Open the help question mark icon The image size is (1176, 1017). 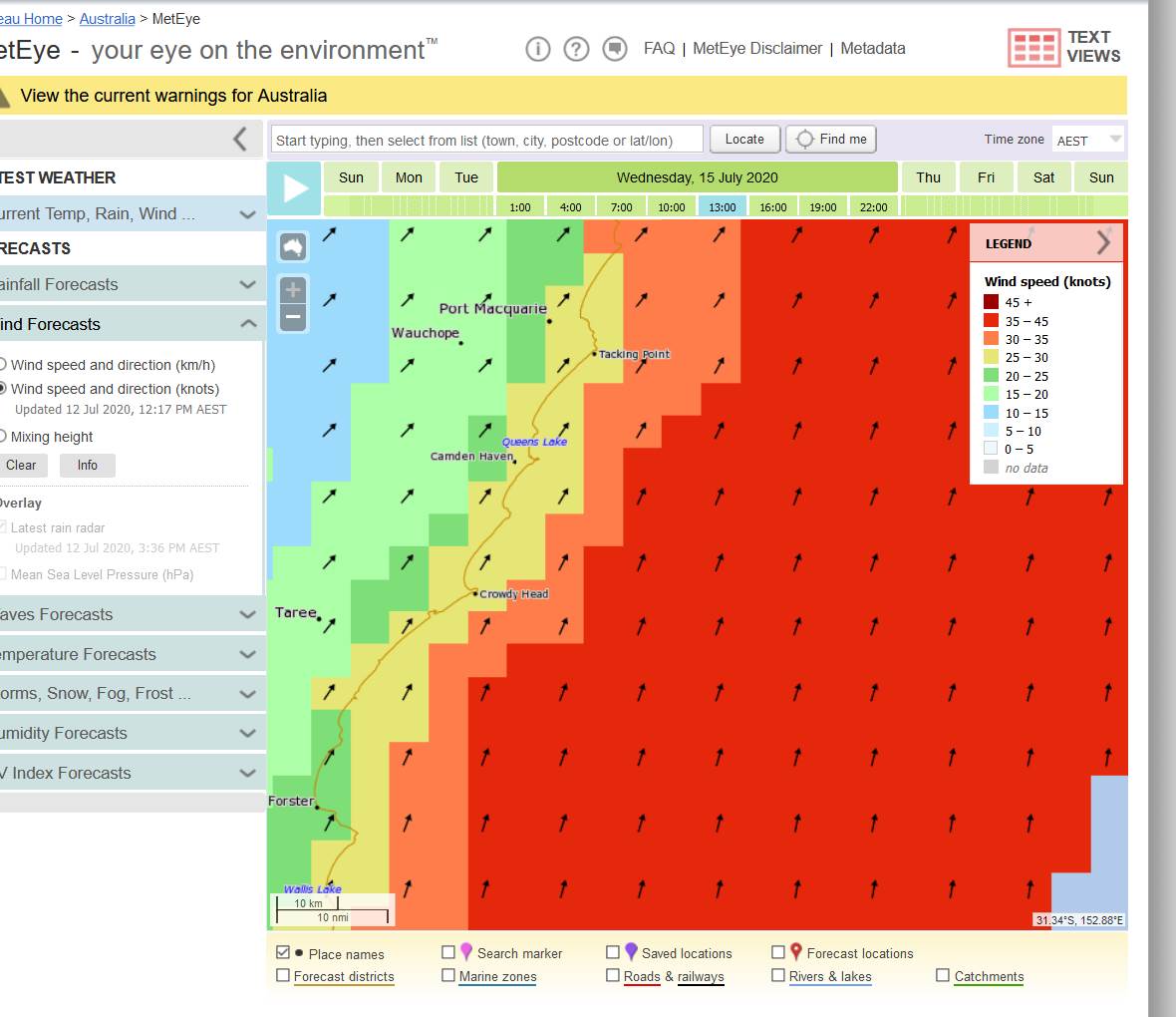576,49
